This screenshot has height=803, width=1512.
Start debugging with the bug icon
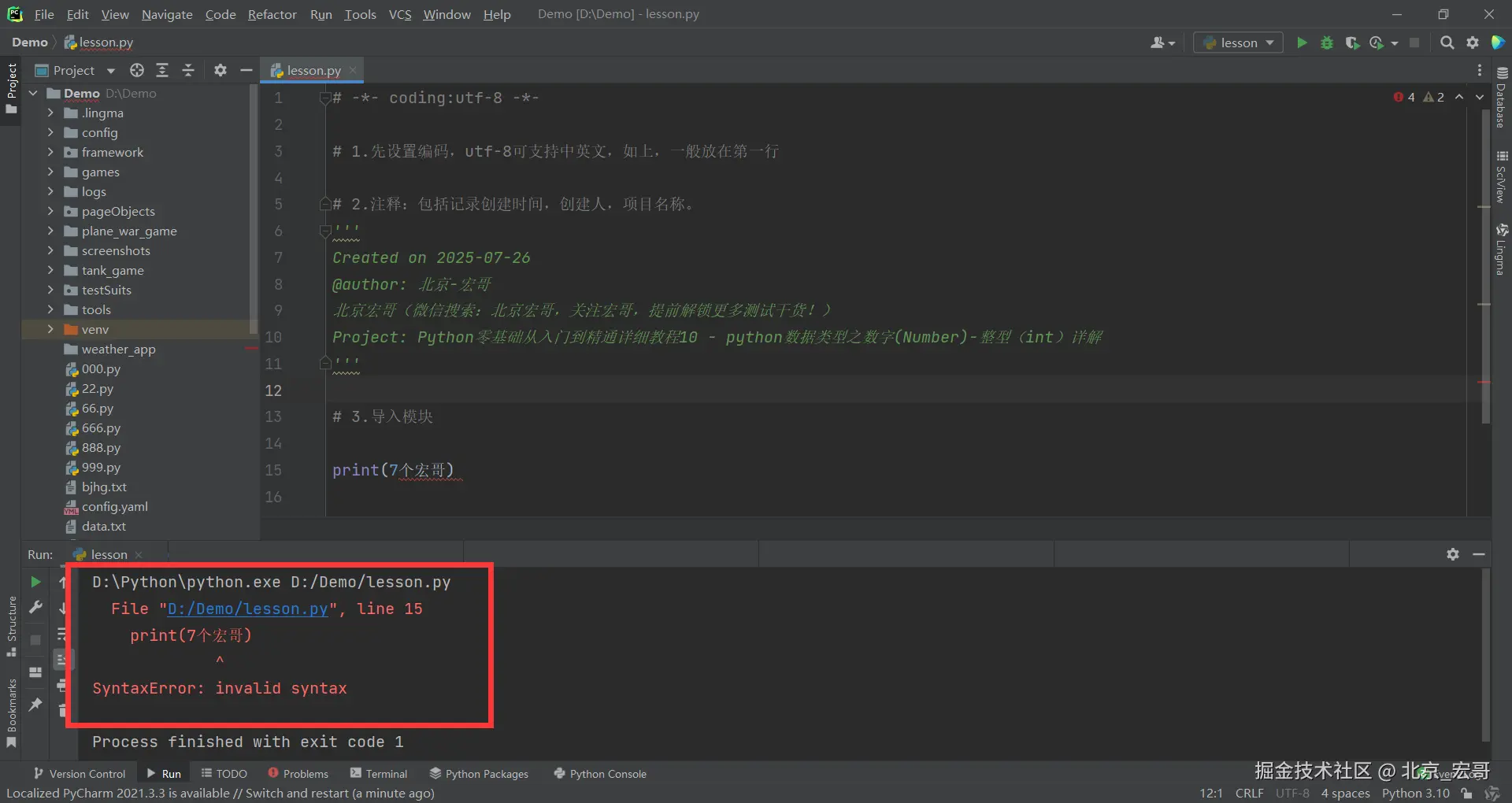[x=1327, y=43]
